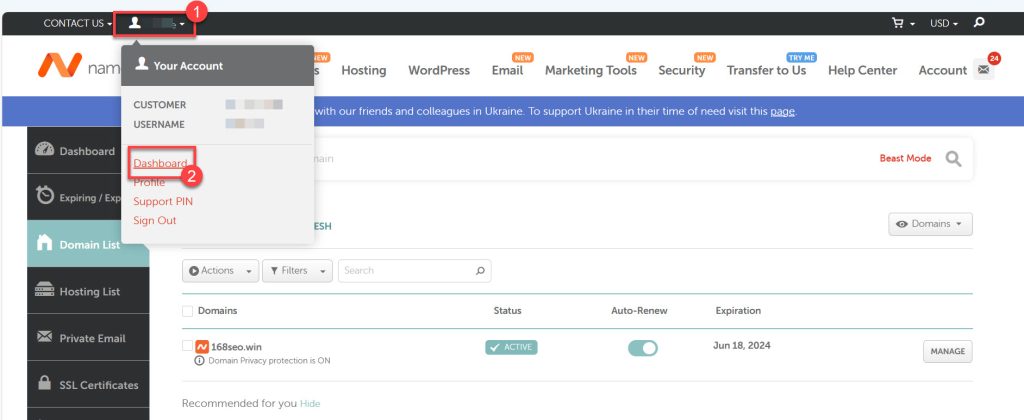Expand the Actions dropdown
This screenshot has width=1024, height=420.
(220, 271)
